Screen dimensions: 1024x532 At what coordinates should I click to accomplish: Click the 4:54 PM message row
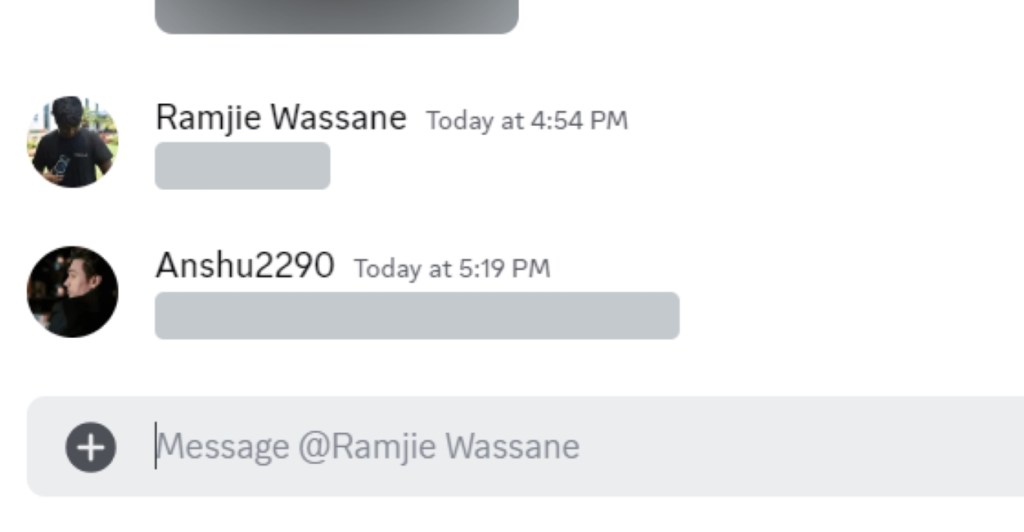pyautogui.click(x=512, y=143)
